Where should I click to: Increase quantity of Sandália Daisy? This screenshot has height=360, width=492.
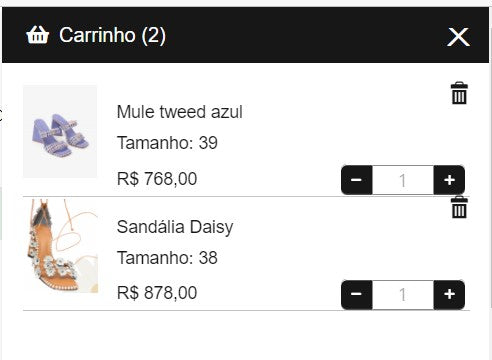[x=449, y=294]
